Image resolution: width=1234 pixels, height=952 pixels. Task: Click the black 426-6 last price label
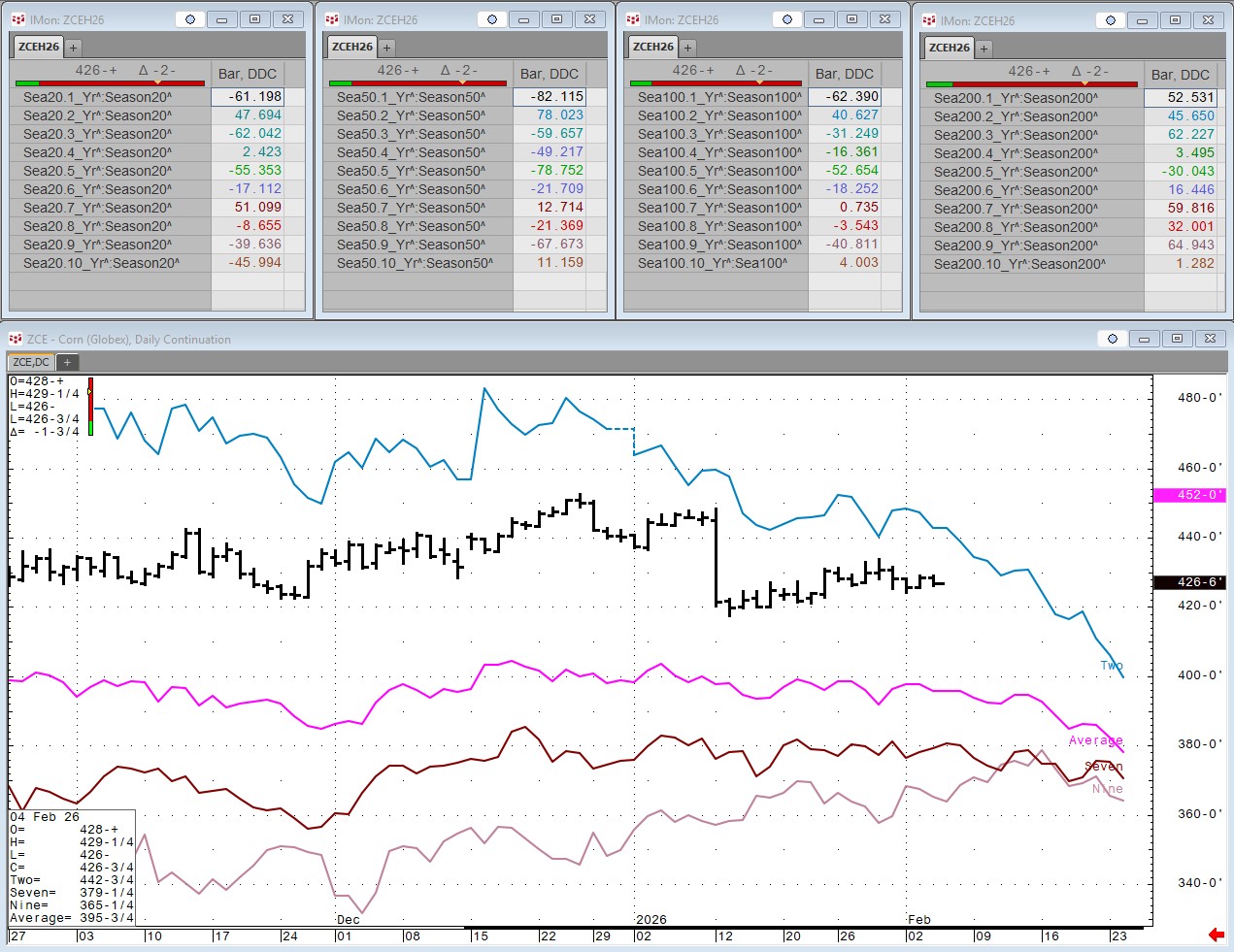[x=1188, y=582]
